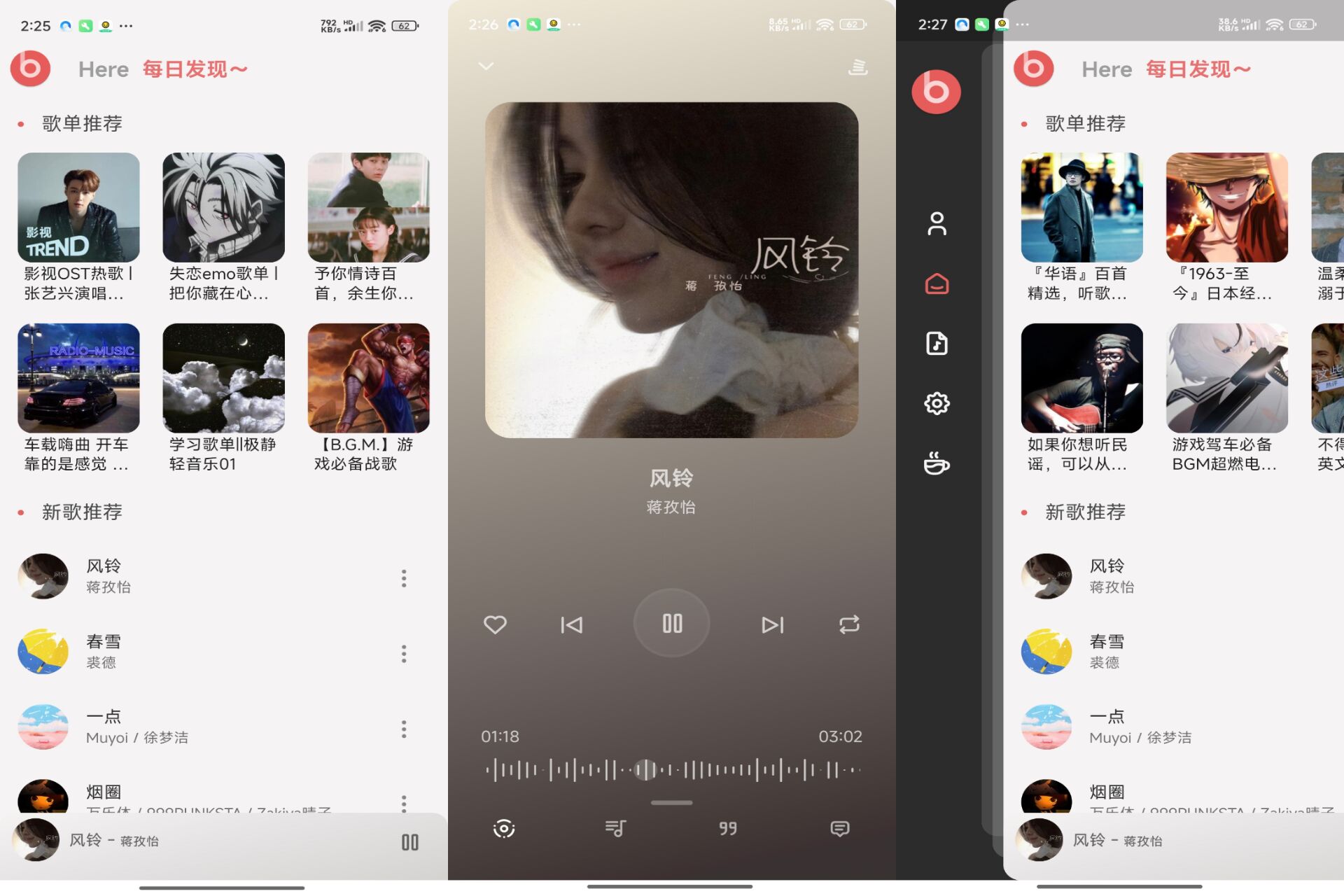Select the 新歌推荐 heading on right screen
The image size is (1344, 896).
[x=1085, y=512]
